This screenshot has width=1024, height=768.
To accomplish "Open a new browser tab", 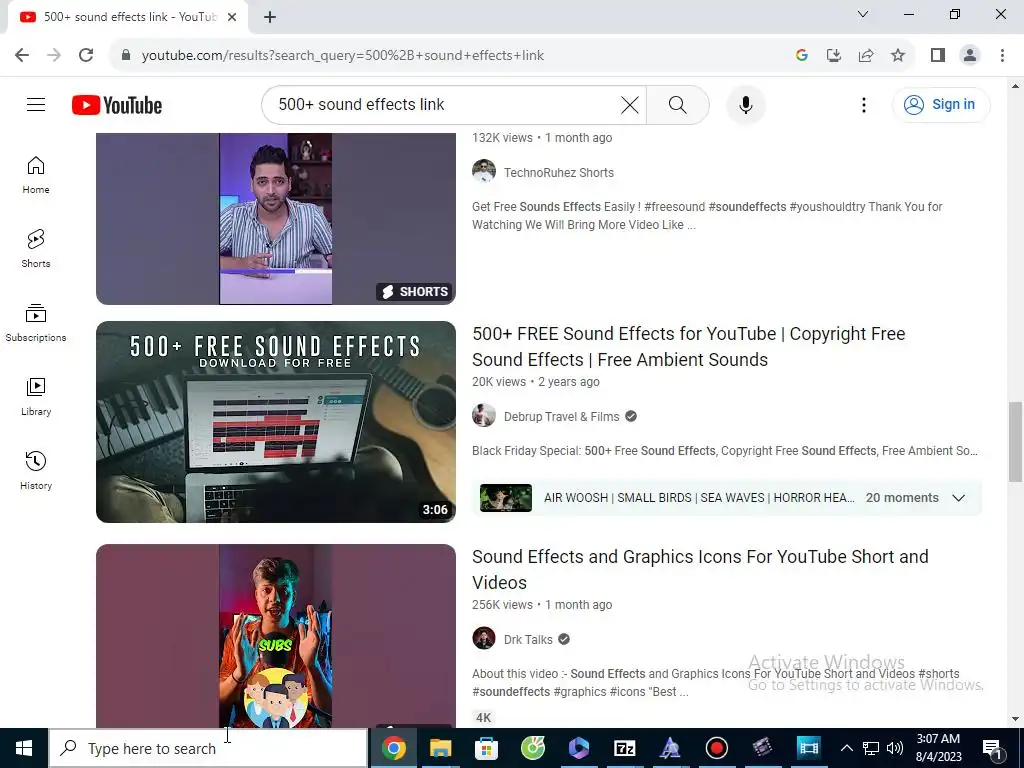I will tap(270, 17).
